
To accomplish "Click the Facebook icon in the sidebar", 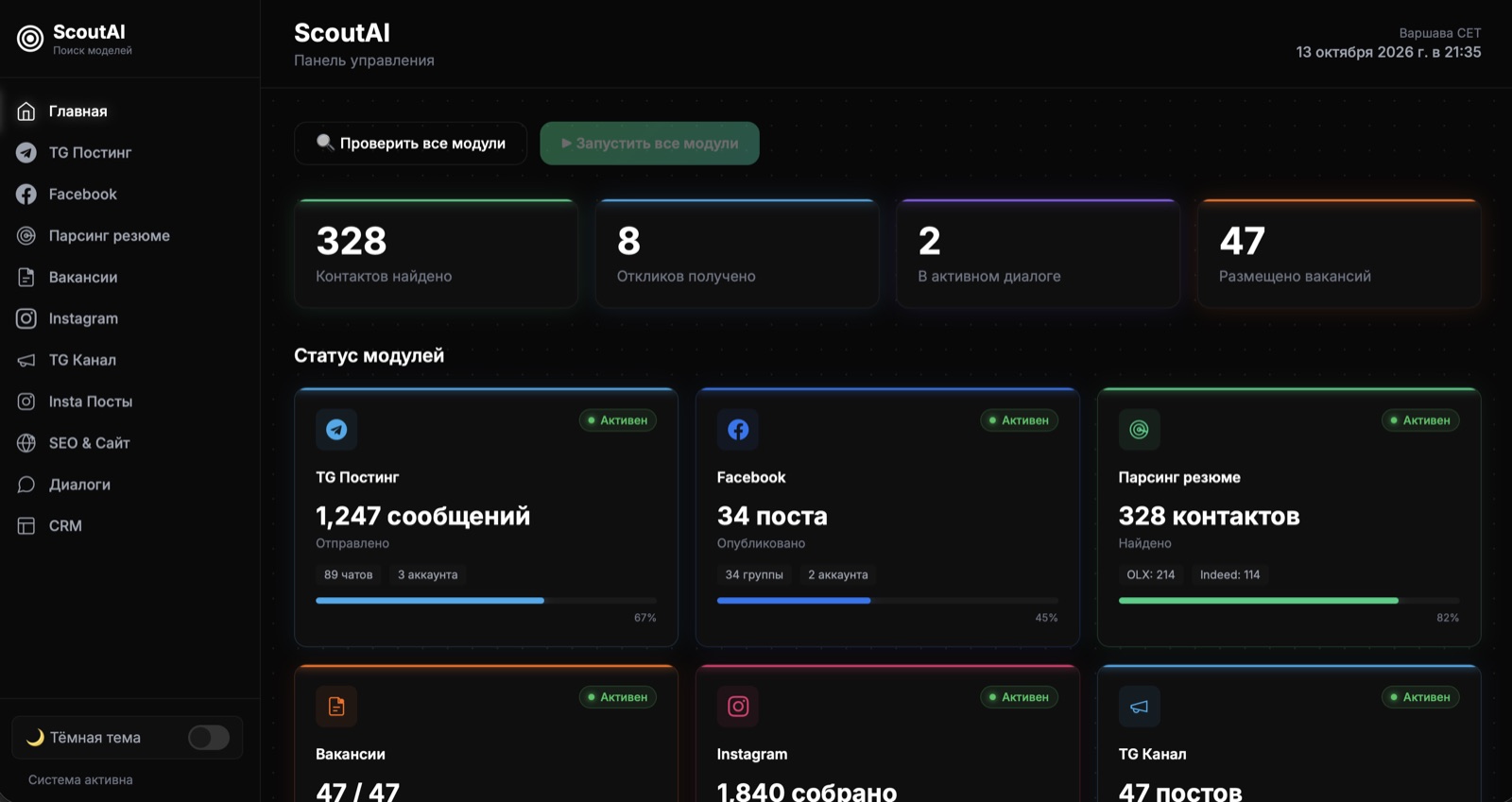I will tap(26, 195).
